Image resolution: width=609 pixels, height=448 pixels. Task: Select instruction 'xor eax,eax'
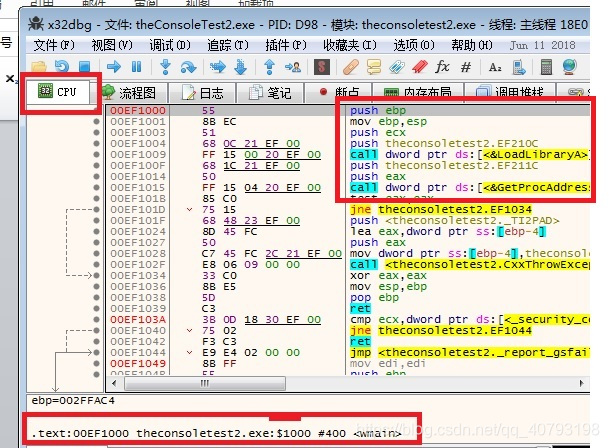pyautogui.click(x=388, y=275)
